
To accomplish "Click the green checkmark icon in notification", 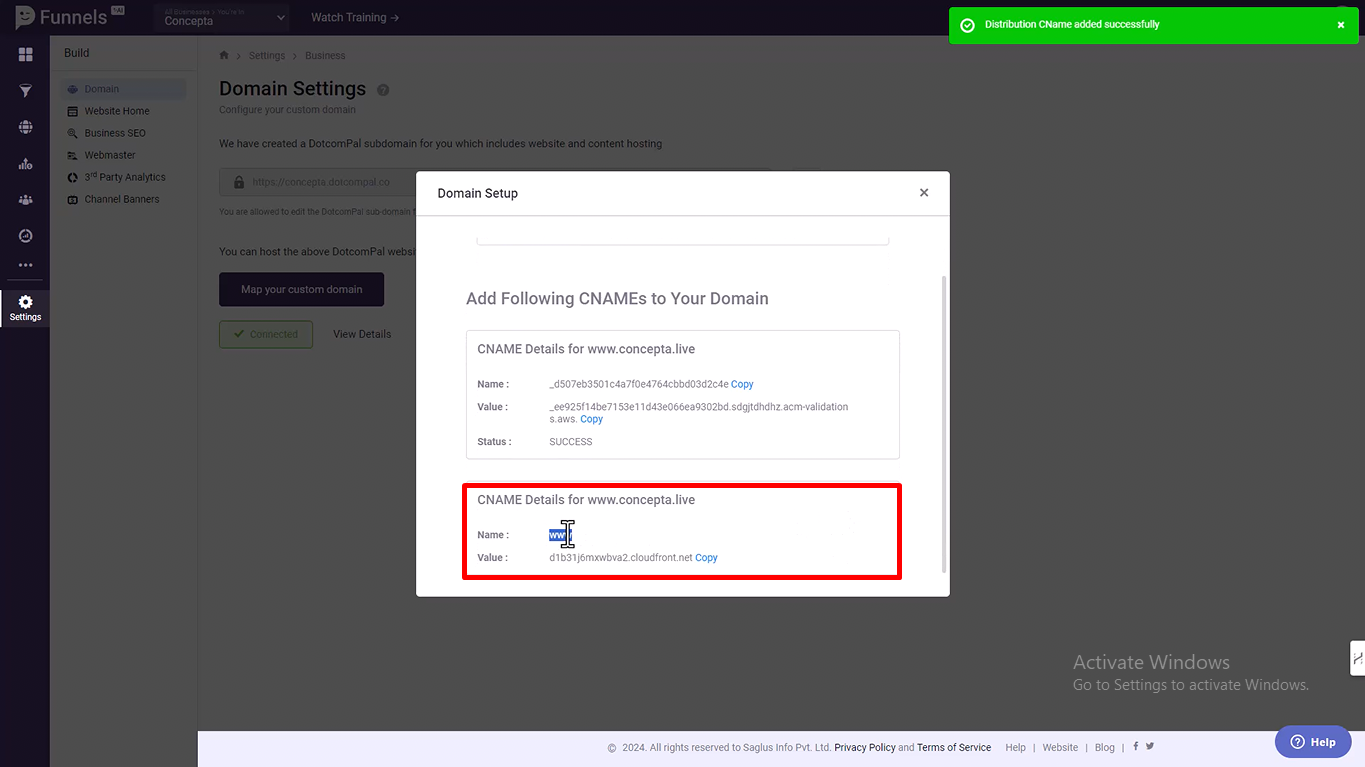I will coord(967,25).
